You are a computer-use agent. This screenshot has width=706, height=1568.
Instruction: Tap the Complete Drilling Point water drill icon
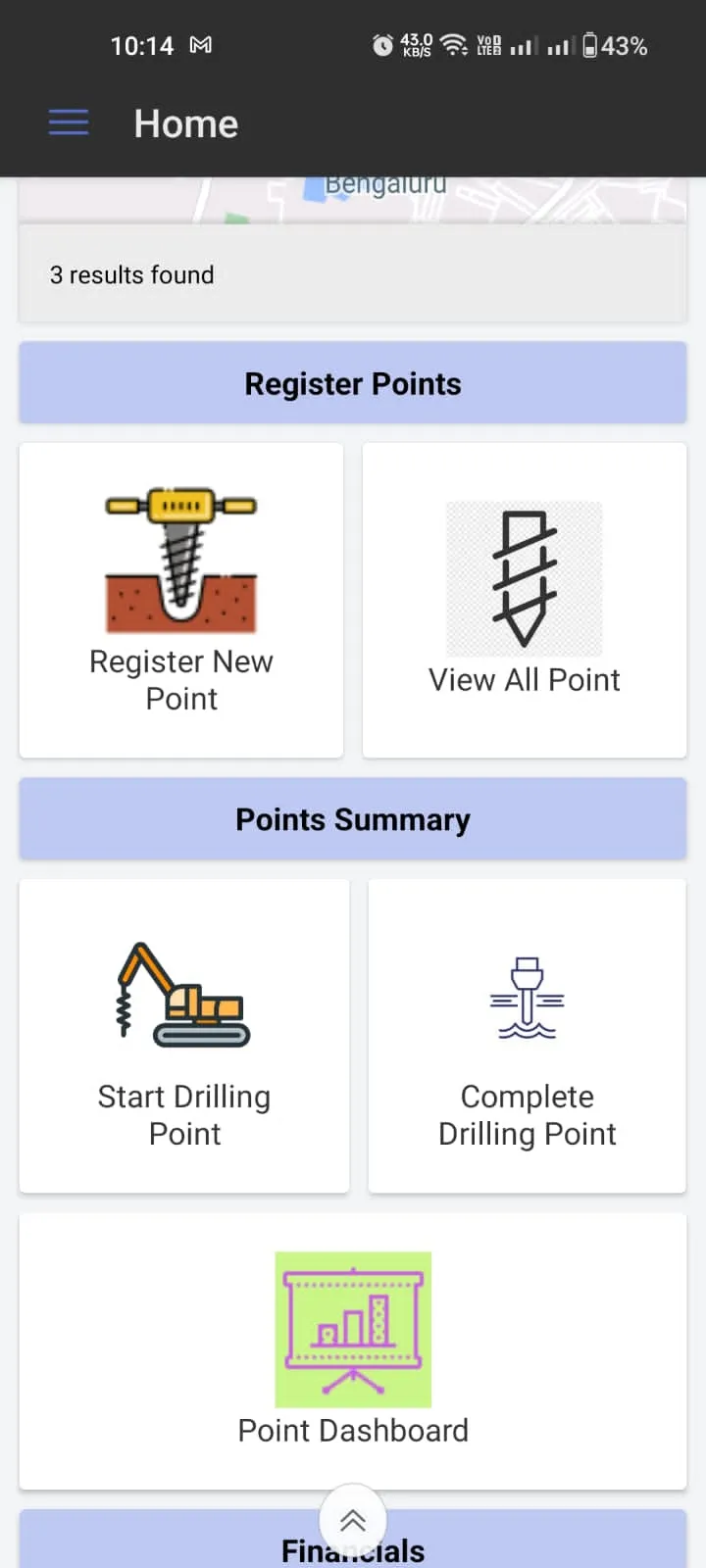[528, 998]
